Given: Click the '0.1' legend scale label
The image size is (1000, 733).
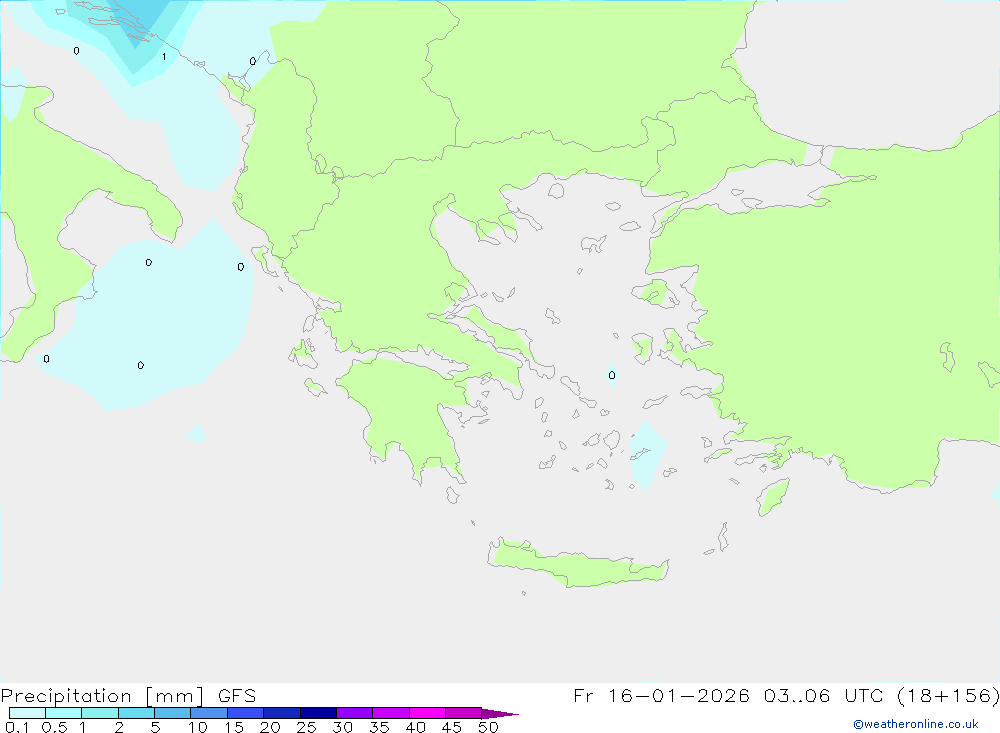Looking at the screenshot, I should [17, 727].
